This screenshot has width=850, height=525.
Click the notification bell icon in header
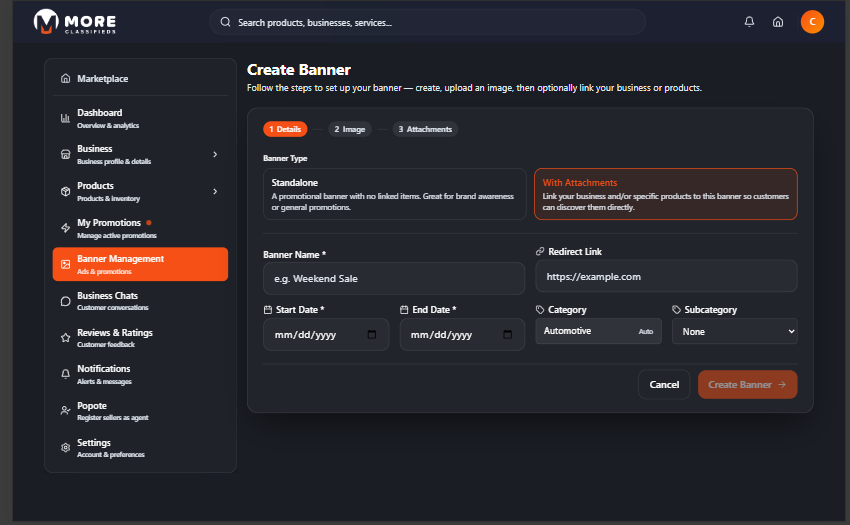tap(749, 22)
